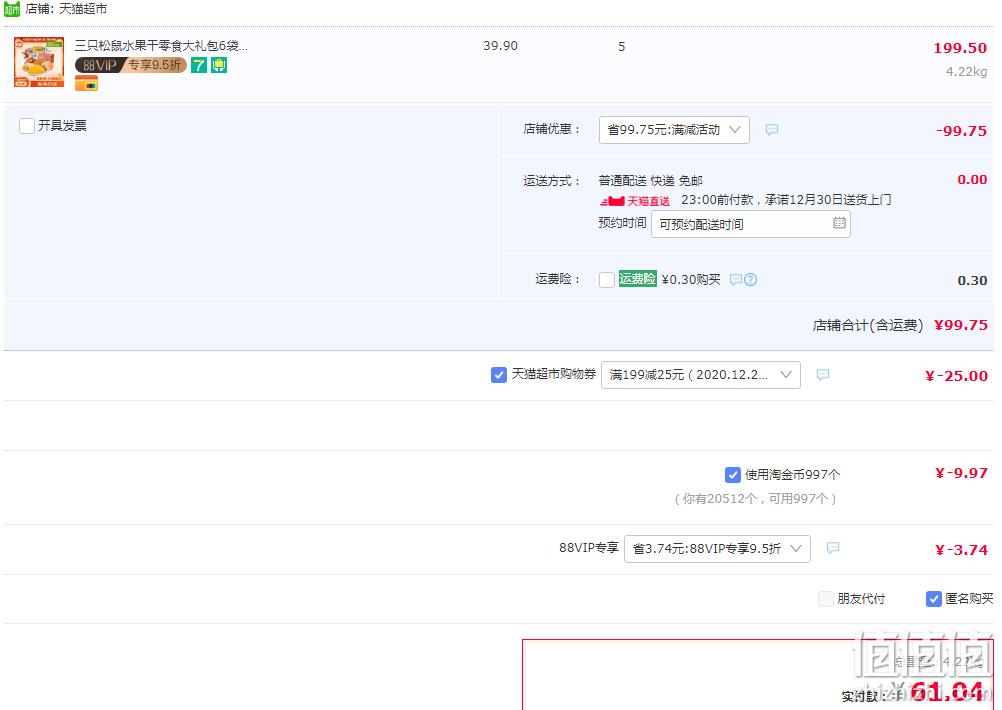This screenshot has height=710, width=1002.
Task: Uncheck the 匿名购买 checkbox
Action: point(934,599)
